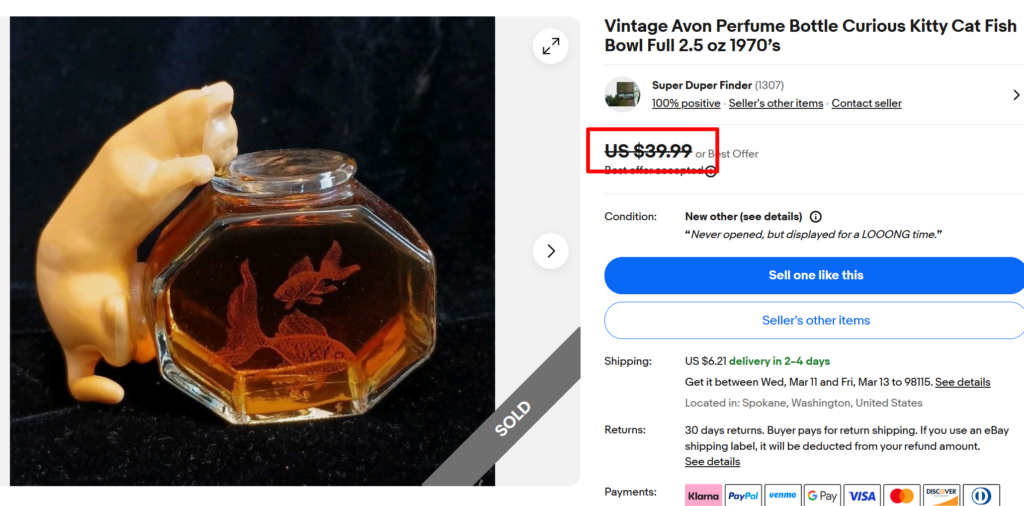
Task: Click the info icon beside Best offer accepted
Action: tap(711, 171)
